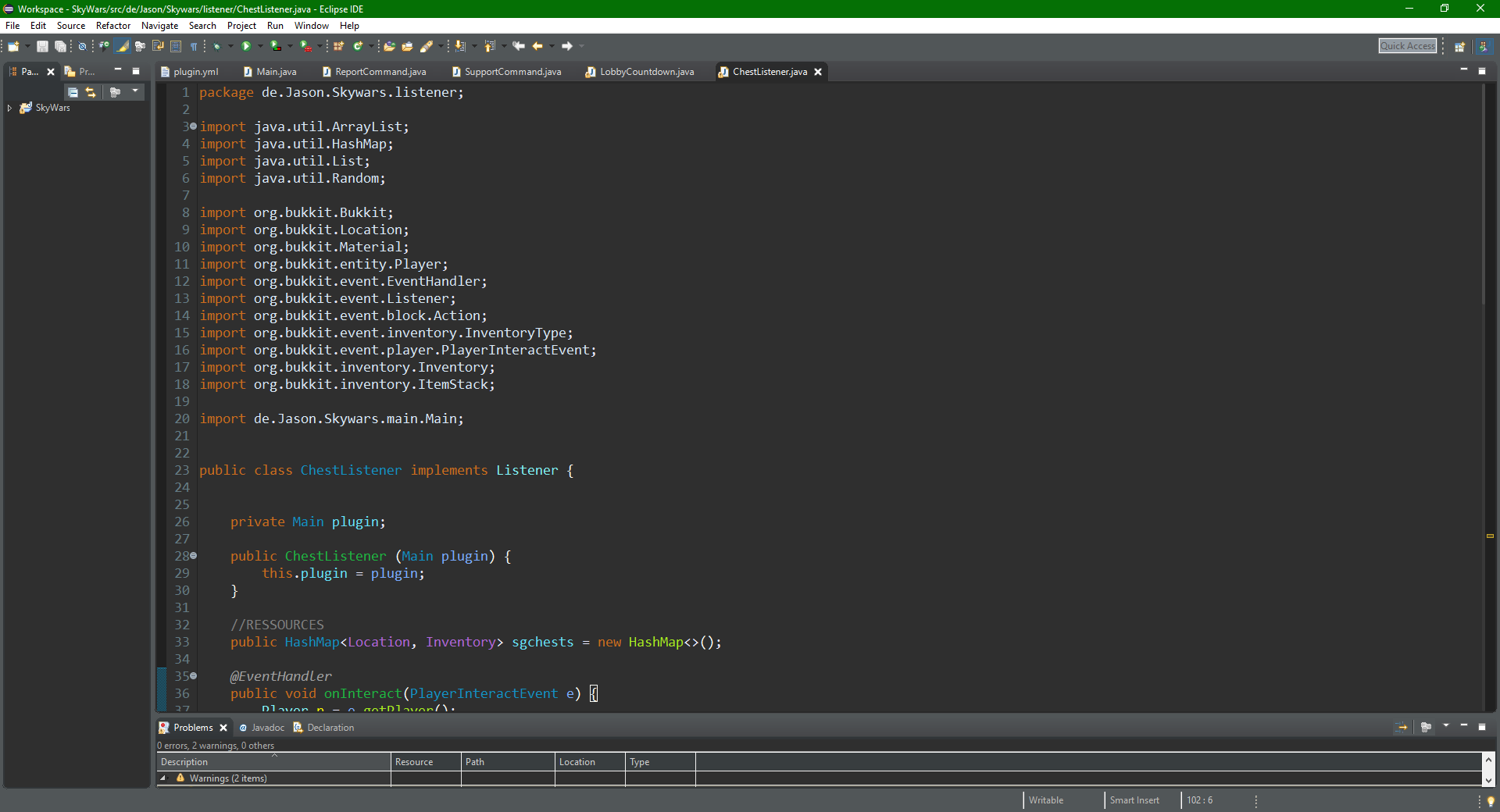This screenshot has height=812, width=1500.
Task: Toggle Mark Occurrences highlighter
Action: [x=123, y=47]
